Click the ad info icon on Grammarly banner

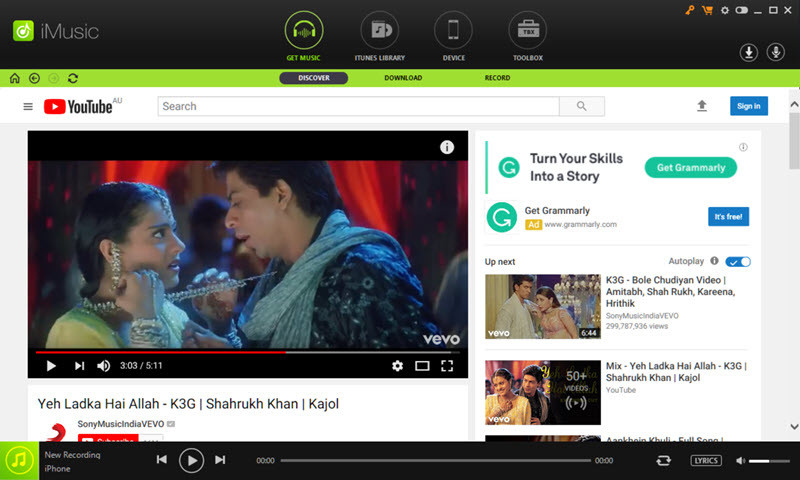pos(743,147)
